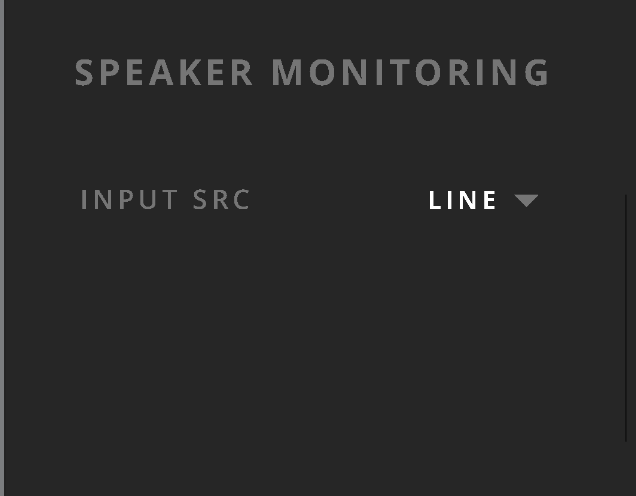The image size is (636, 496).
Task: Click the scrollbar track beside the panel
Action: tap(626, 318)
